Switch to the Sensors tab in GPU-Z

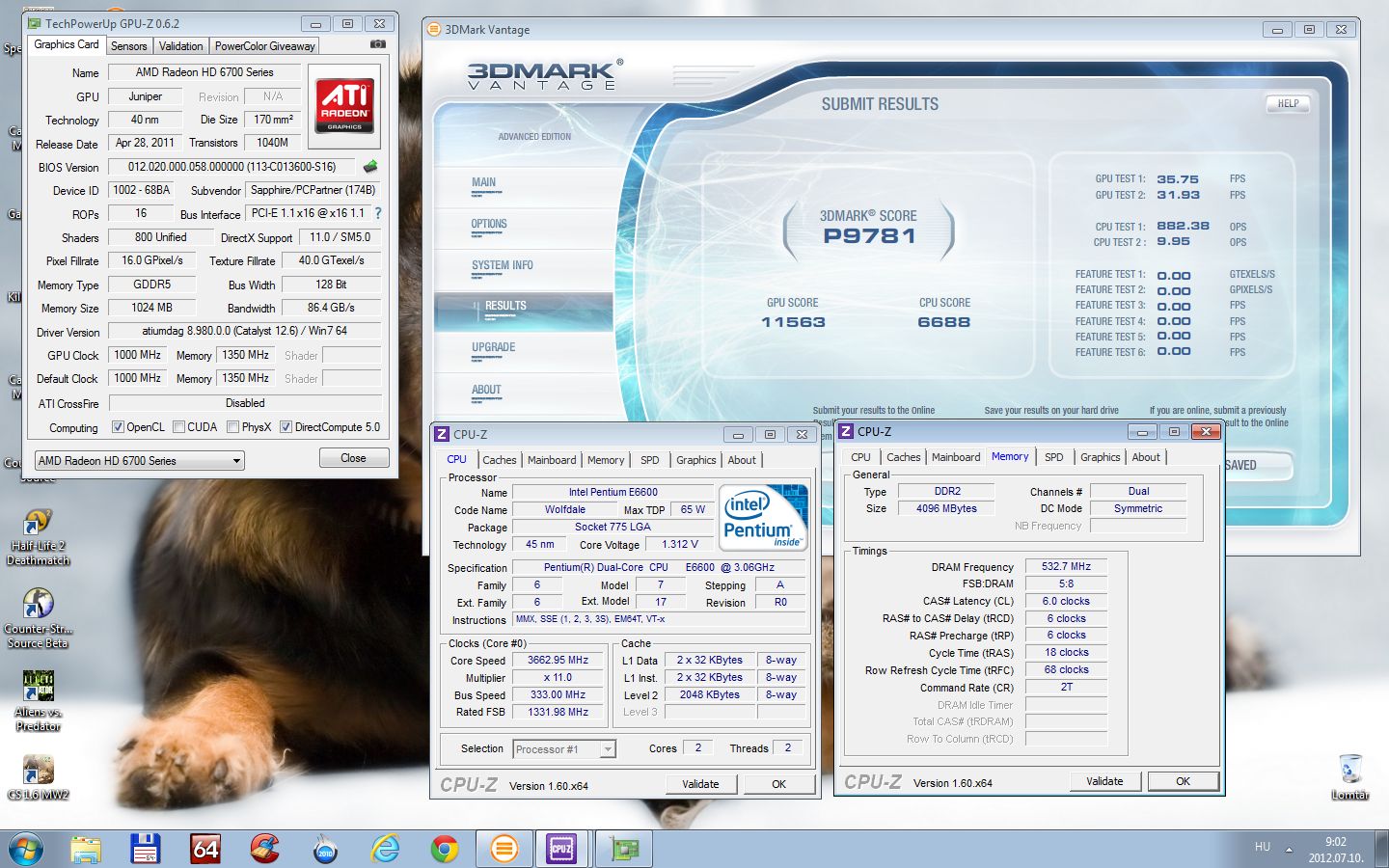pos(128,46)
